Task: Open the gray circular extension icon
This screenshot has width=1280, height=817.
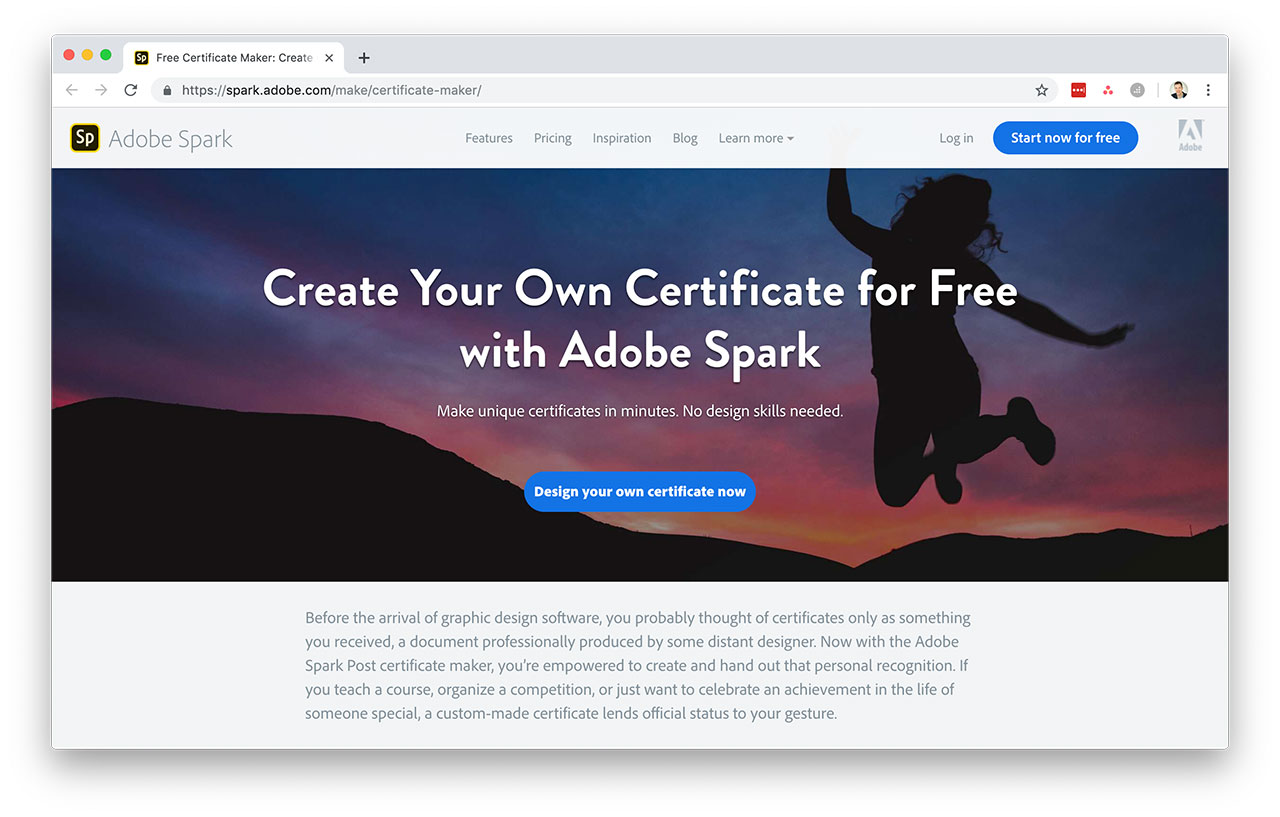Action: (x=1137, y=90)
